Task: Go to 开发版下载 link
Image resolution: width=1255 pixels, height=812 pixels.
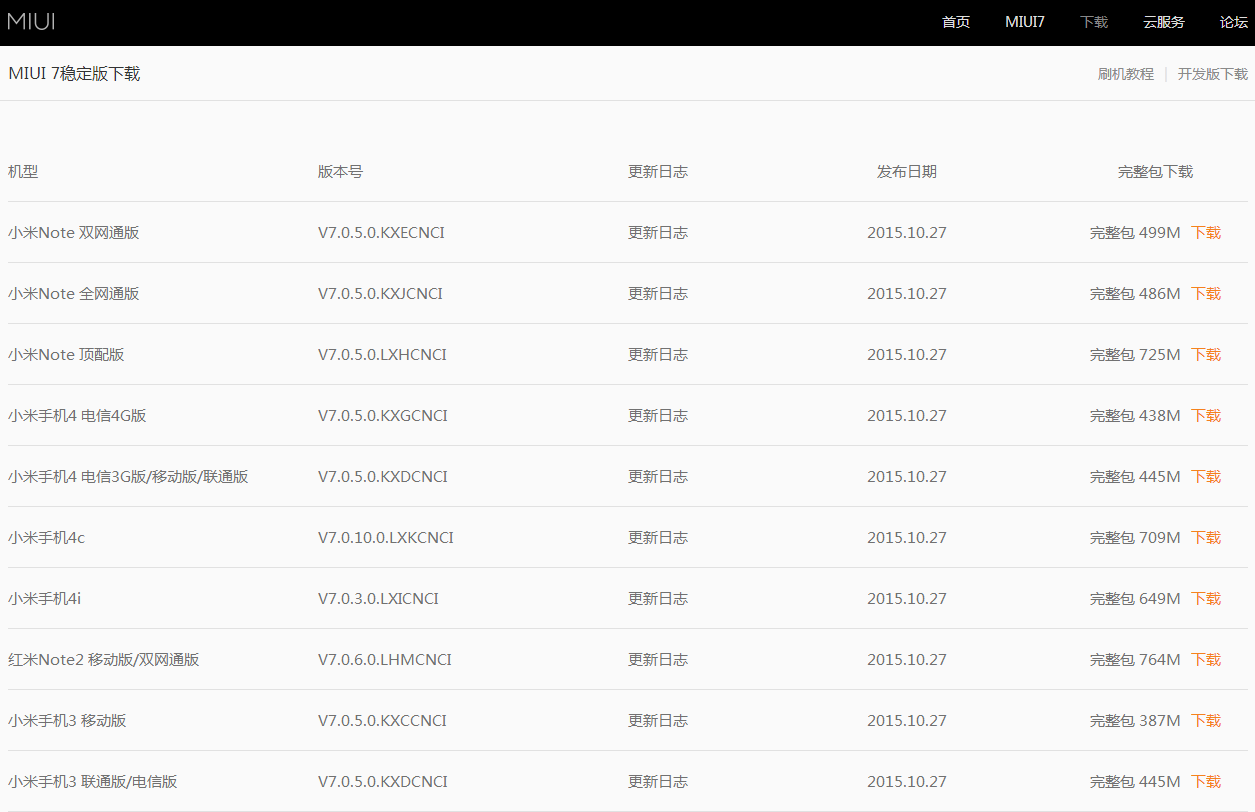Action: click(1213, 74)
